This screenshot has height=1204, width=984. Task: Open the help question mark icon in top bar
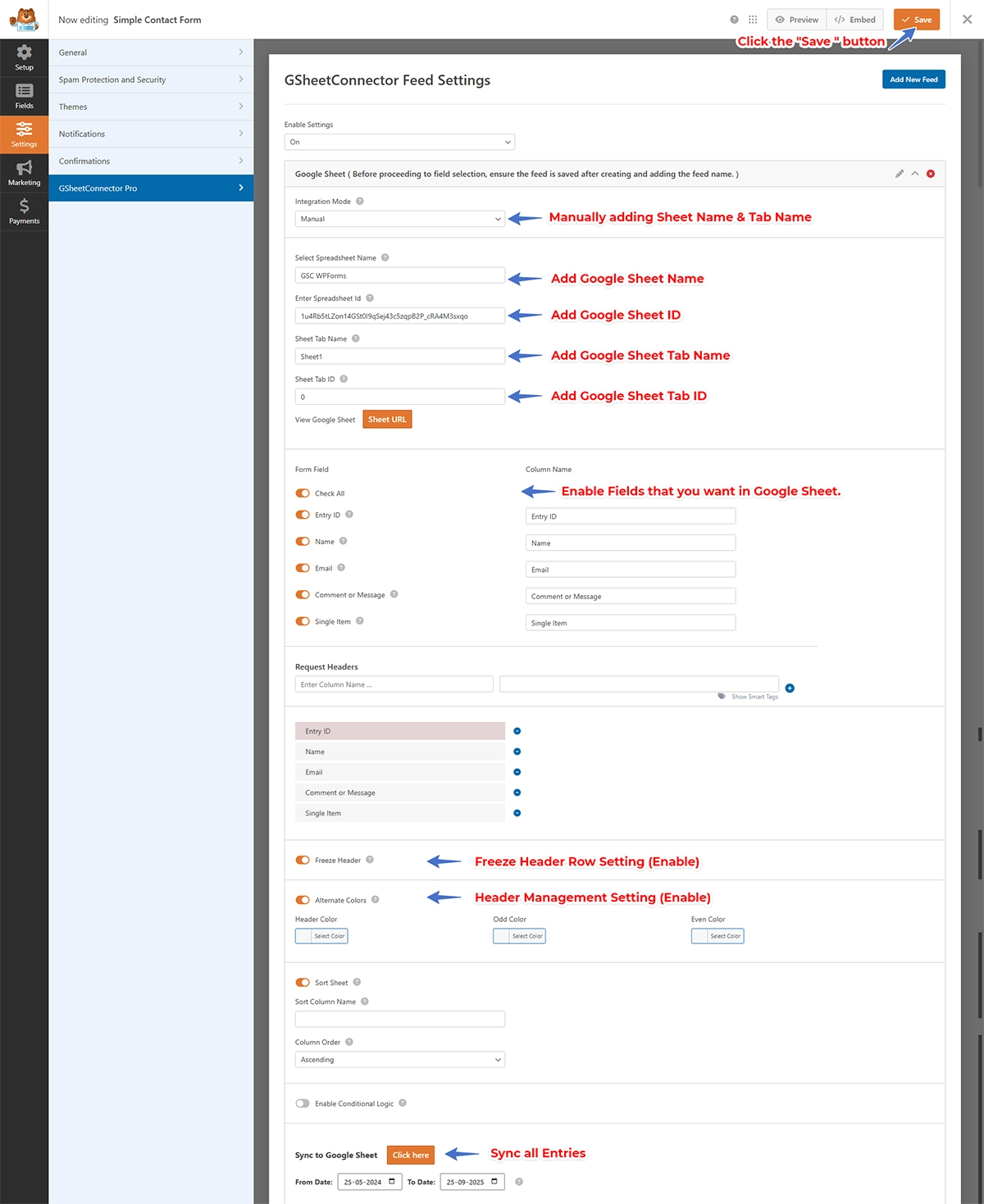pyautogui.click(x=734, y=20)
